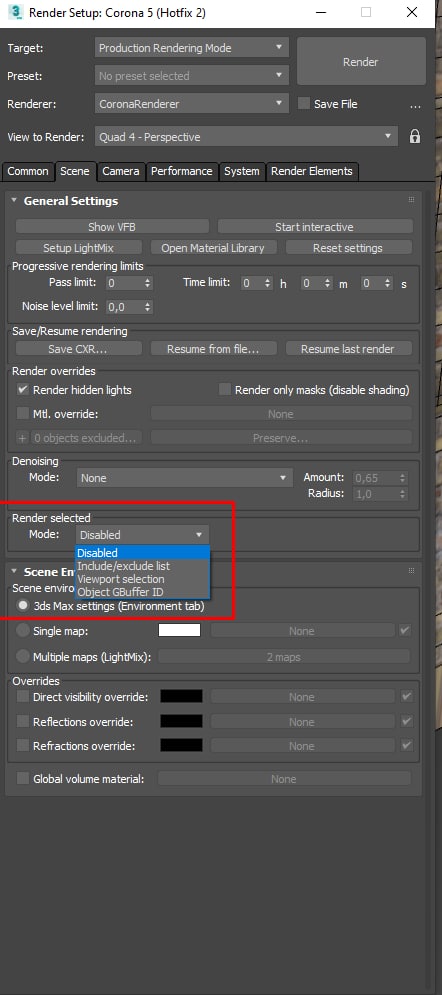Choose Viewport selection option
The width and height of the screenshot is (442, 995).
[x=142, y=579]
